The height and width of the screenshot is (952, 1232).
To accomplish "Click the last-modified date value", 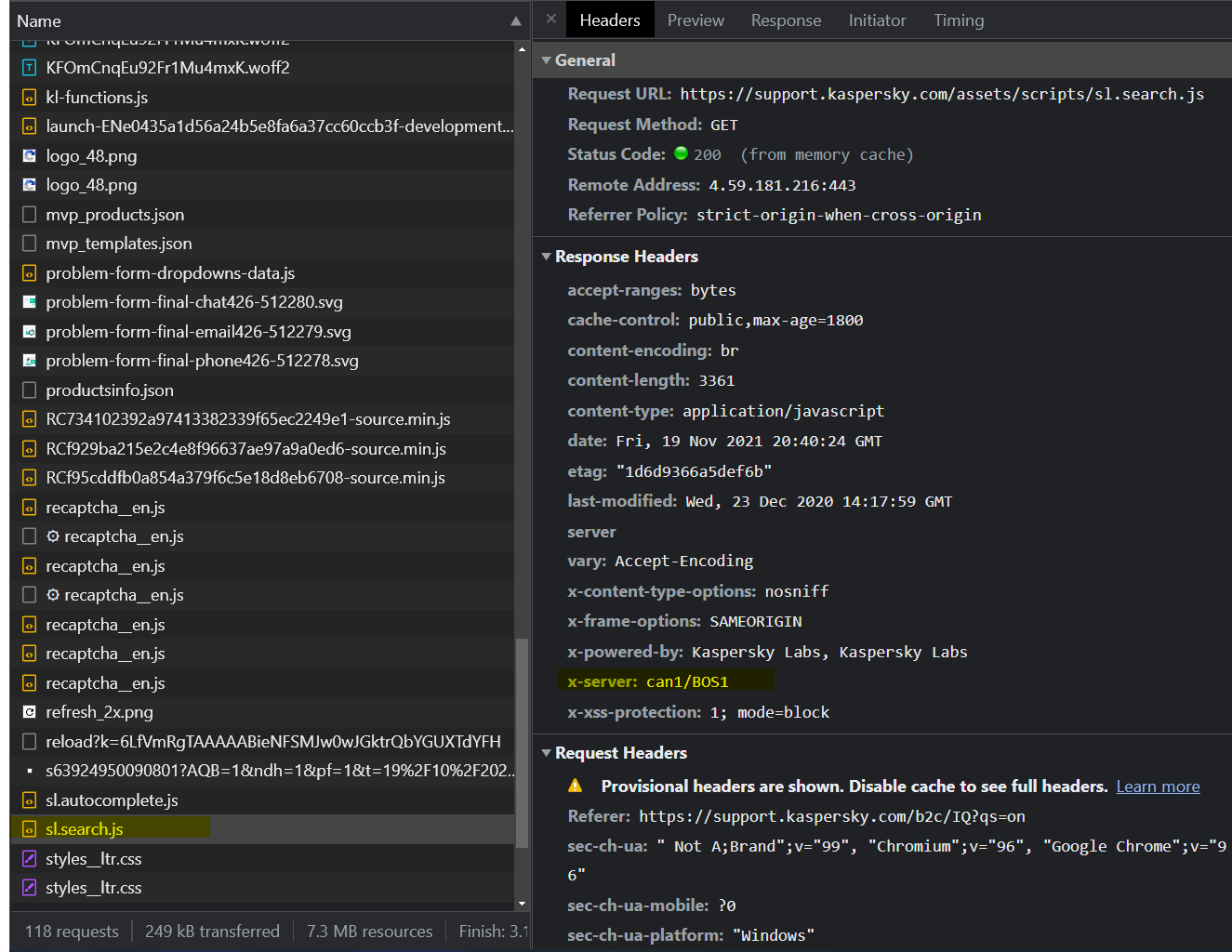I will tap(819, 502).
